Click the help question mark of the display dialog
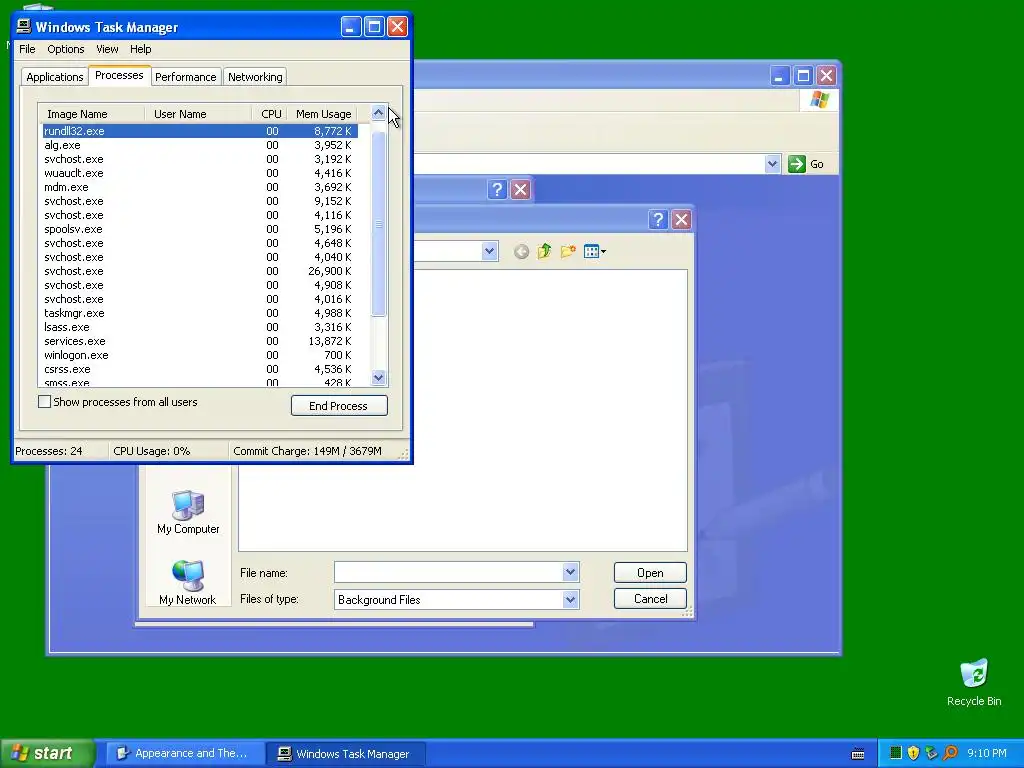1024x768 pixels. (x=497, y=190)
